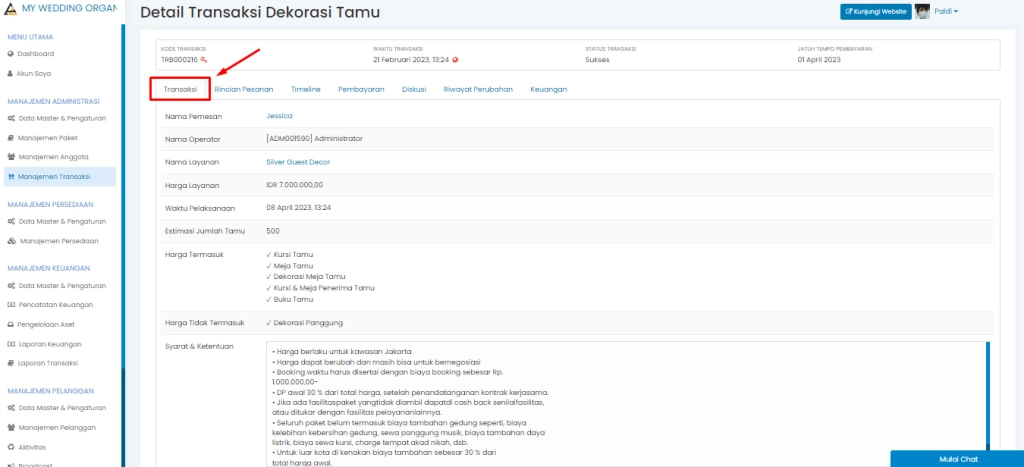Click the Dashboard icon in sidebar
This screenshot has height=467, width=1024.
tap(10, 54)
